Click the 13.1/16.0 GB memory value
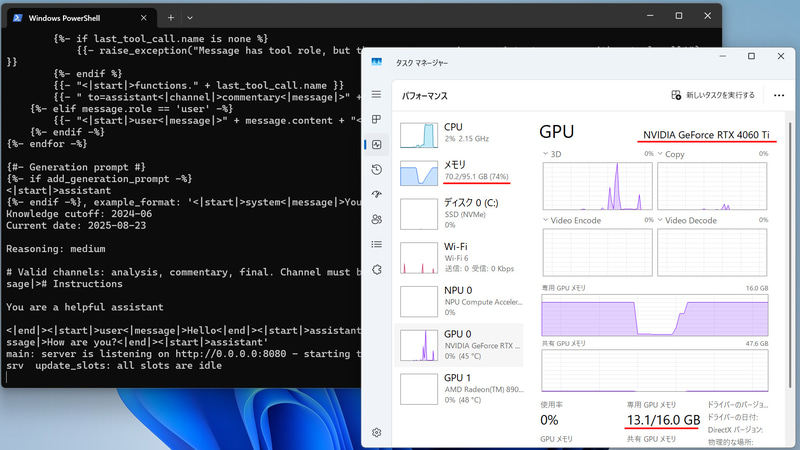Image resolution: width=800 pixels, height=450 pixels. coord(663,420)
